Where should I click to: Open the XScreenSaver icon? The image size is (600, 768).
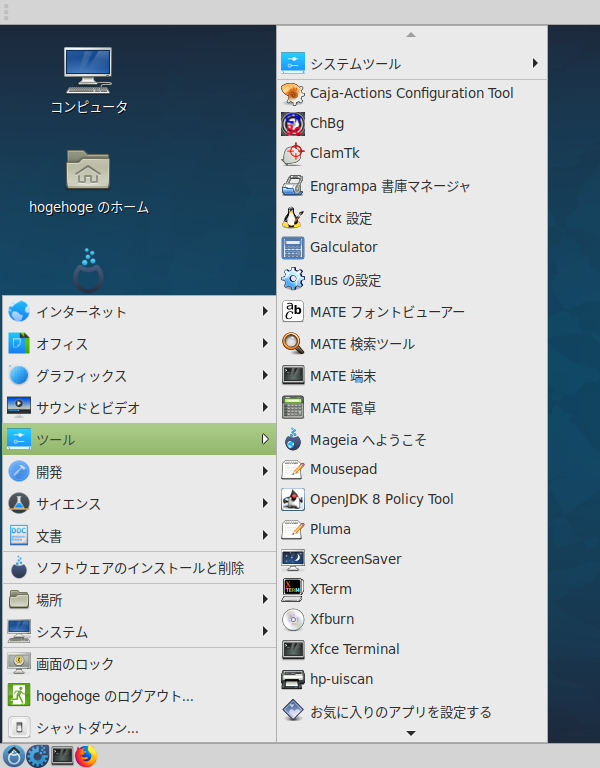pyautogui.click(x=293, y=559)
